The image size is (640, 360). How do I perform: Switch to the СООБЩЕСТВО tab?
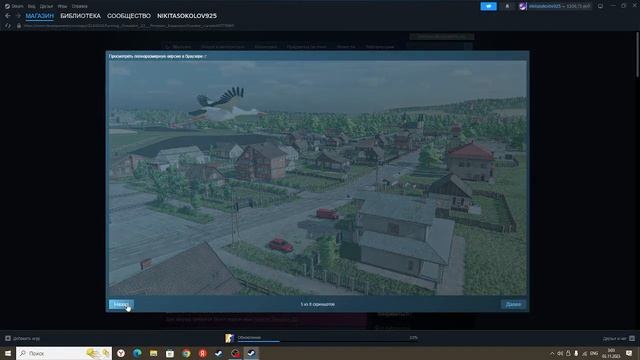coord(129,16)
